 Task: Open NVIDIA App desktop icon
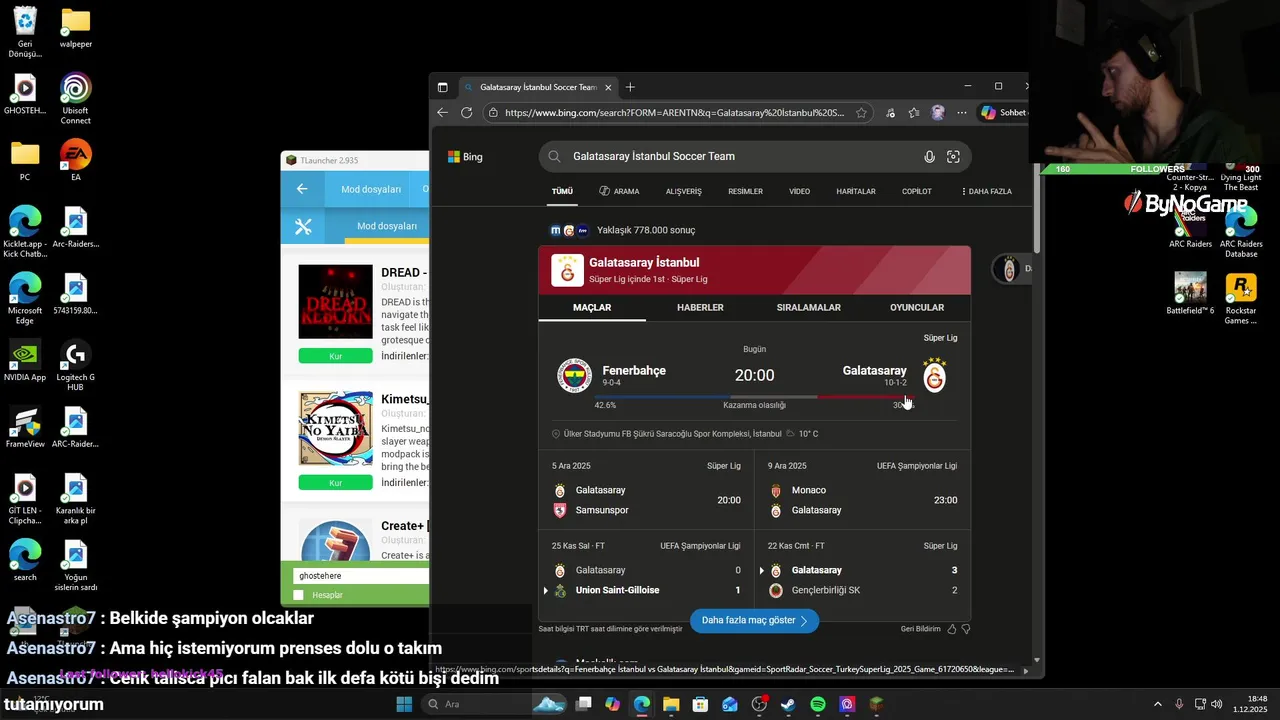25,361
